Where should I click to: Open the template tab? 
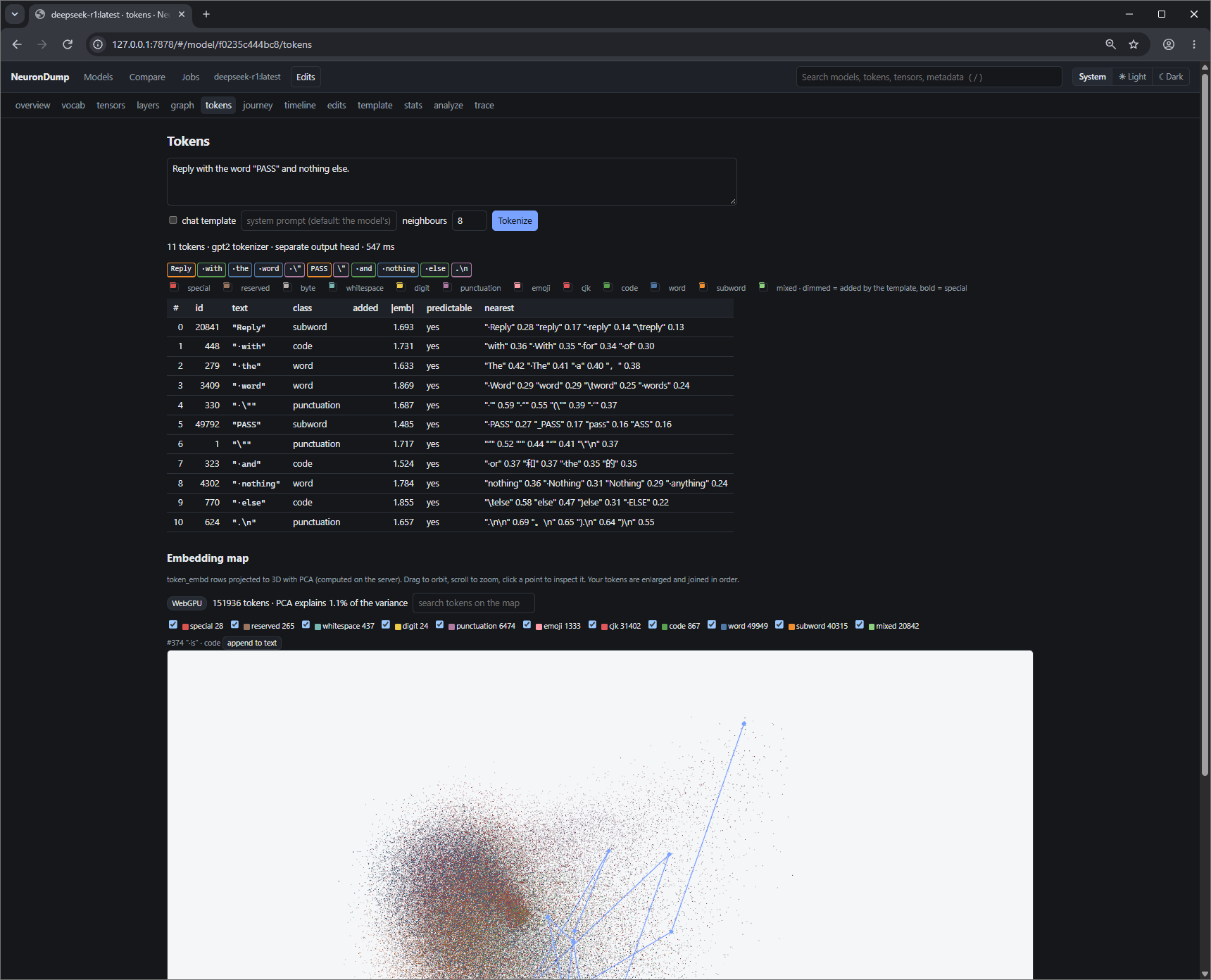point(375,105)
